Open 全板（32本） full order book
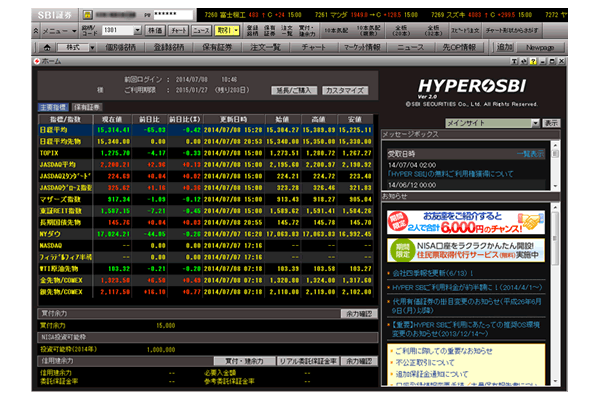The height and width of the screenshot is (400, 600). pyautogui.click(x=433, y=30)
